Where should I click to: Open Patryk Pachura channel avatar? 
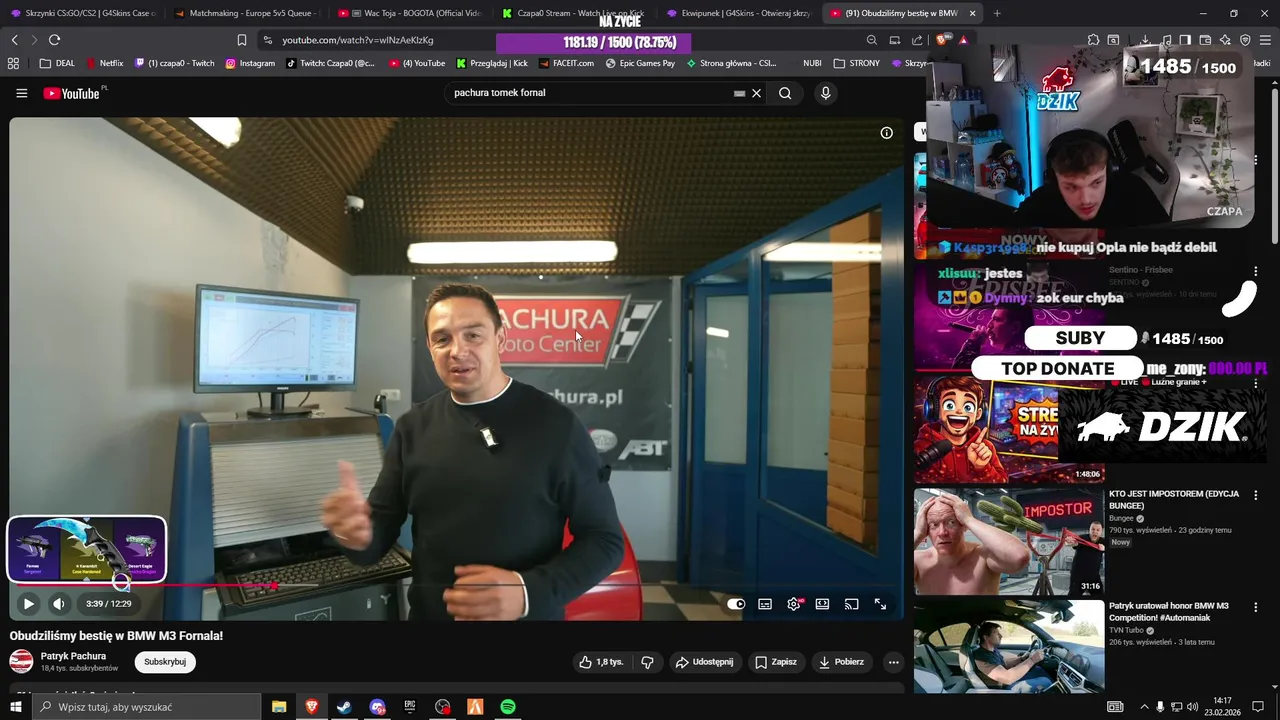[x=21, y=661]
